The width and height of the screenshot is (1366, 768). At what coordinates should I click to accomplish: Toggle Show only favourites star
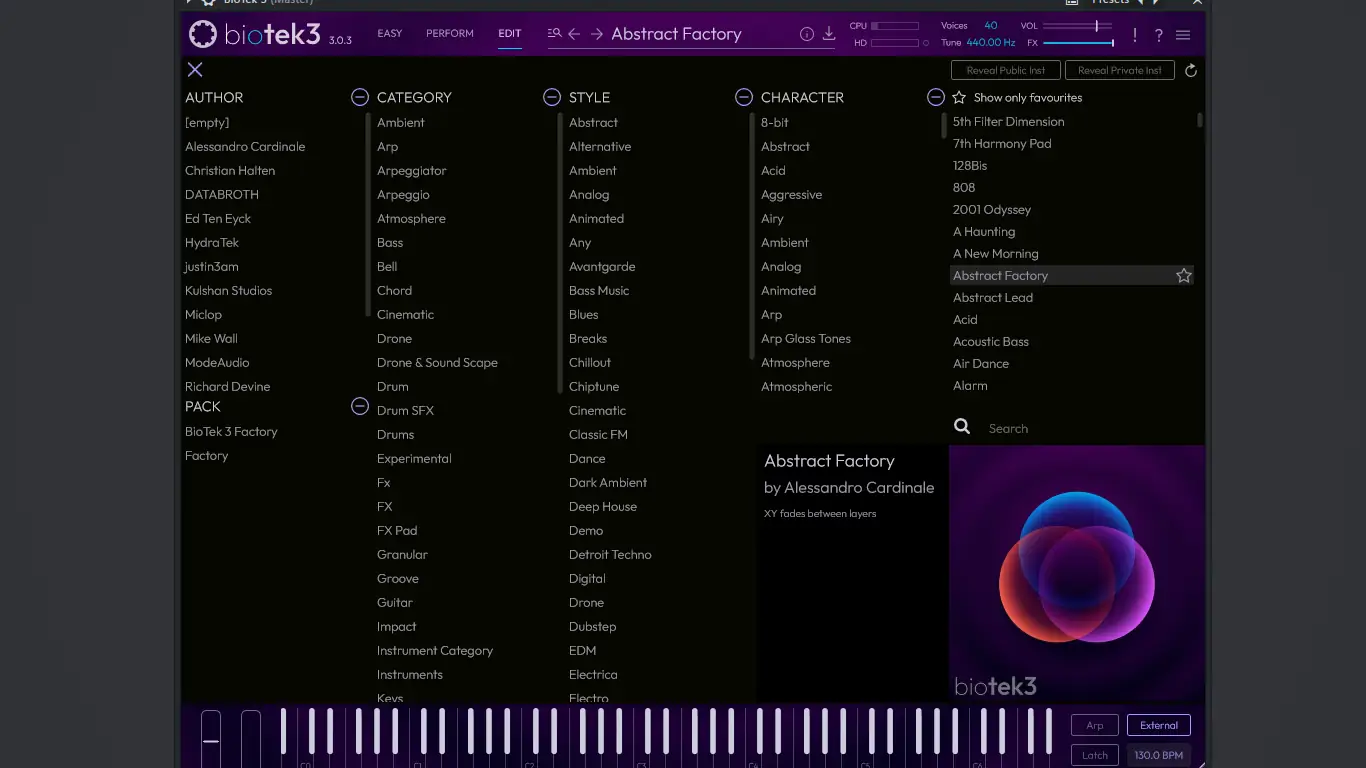pyautogui.click(x=959, y=97)
